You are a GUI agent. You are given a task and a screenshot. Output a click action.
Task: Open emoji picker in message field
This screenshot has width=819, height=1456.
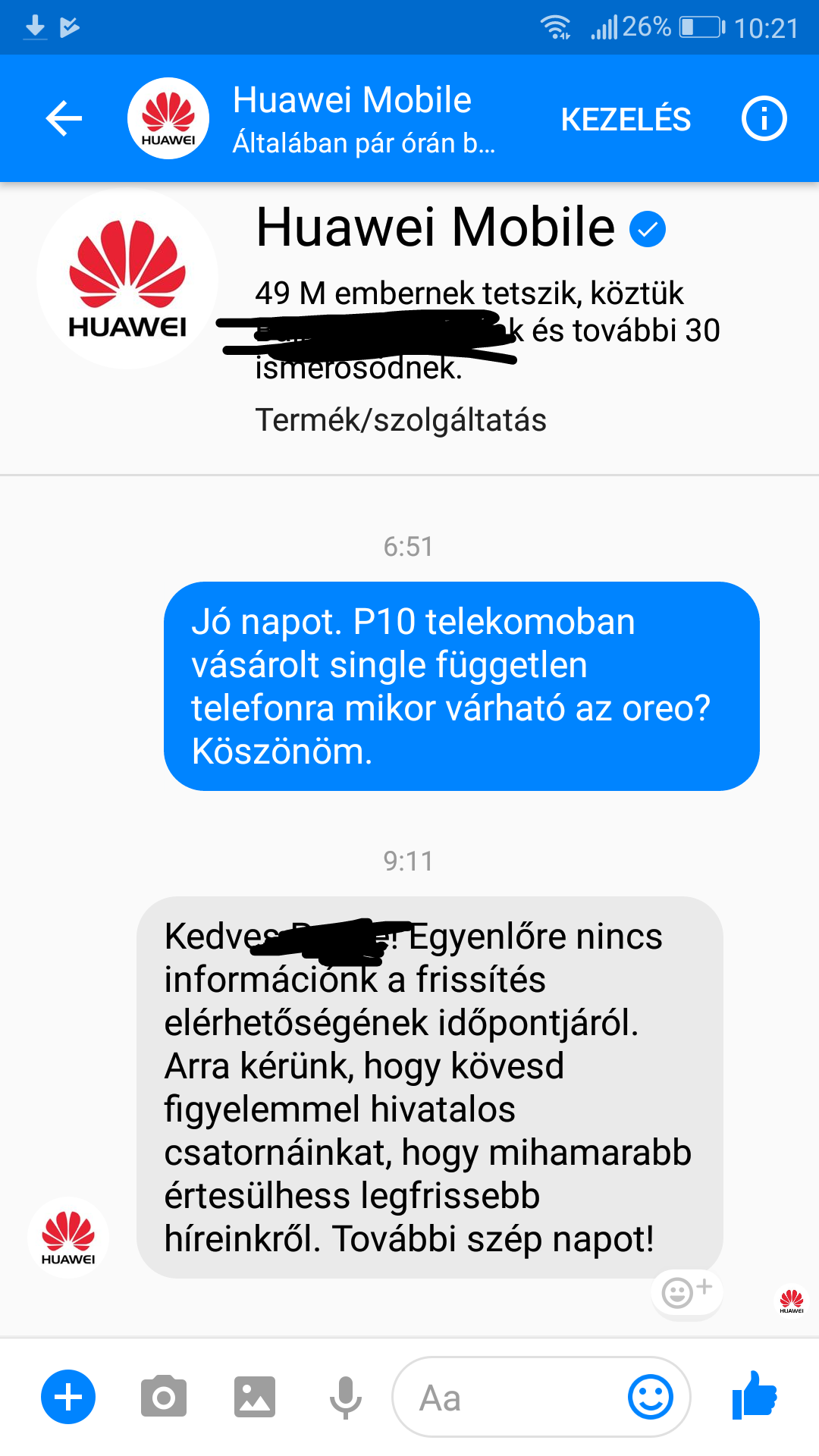point(651,1397)
